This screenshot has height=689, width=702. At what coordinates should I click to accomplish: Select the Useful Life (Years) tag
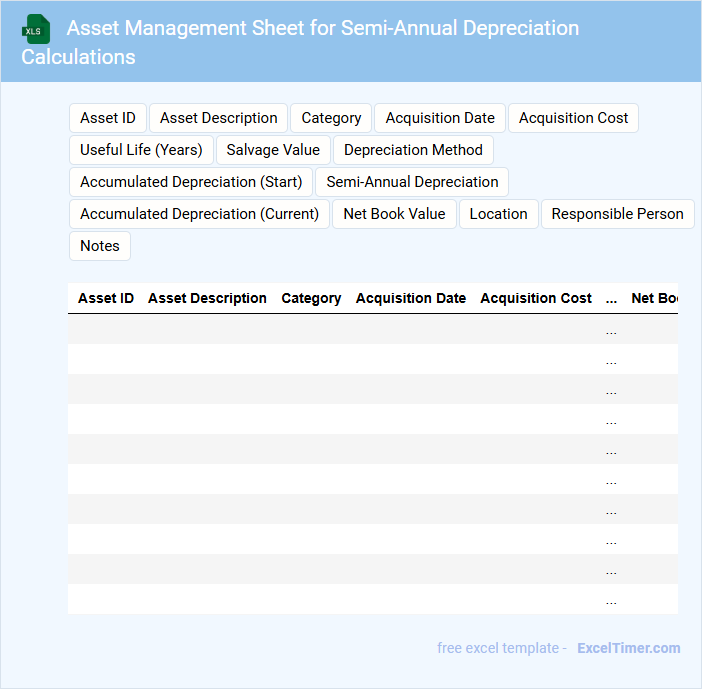click(141, 150)
